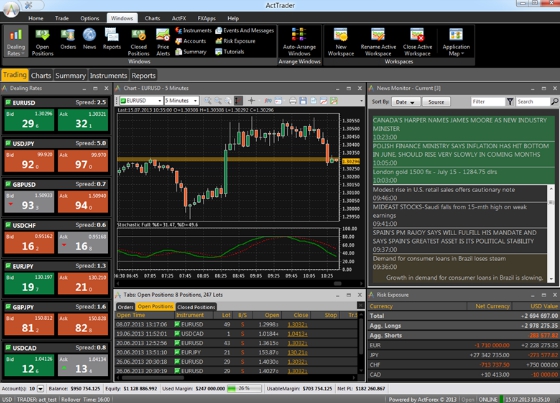
Task: Switch to the Orders tab in positions panel
Action: point(125,307)
